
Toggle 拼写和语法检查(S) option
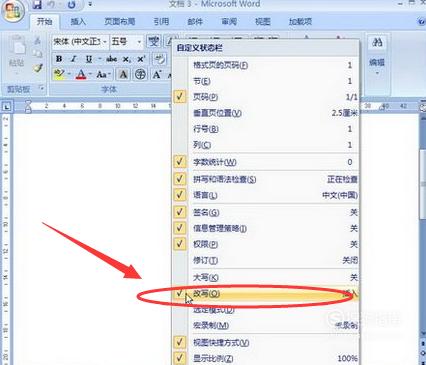tap(266, 179)
